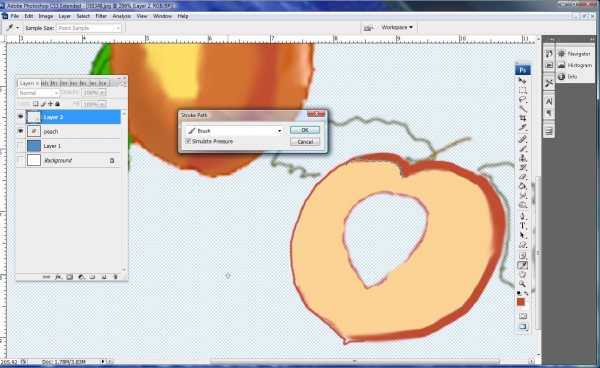The image size is (600, 368).
Task: Select the Blur tool
Action: 522,195
